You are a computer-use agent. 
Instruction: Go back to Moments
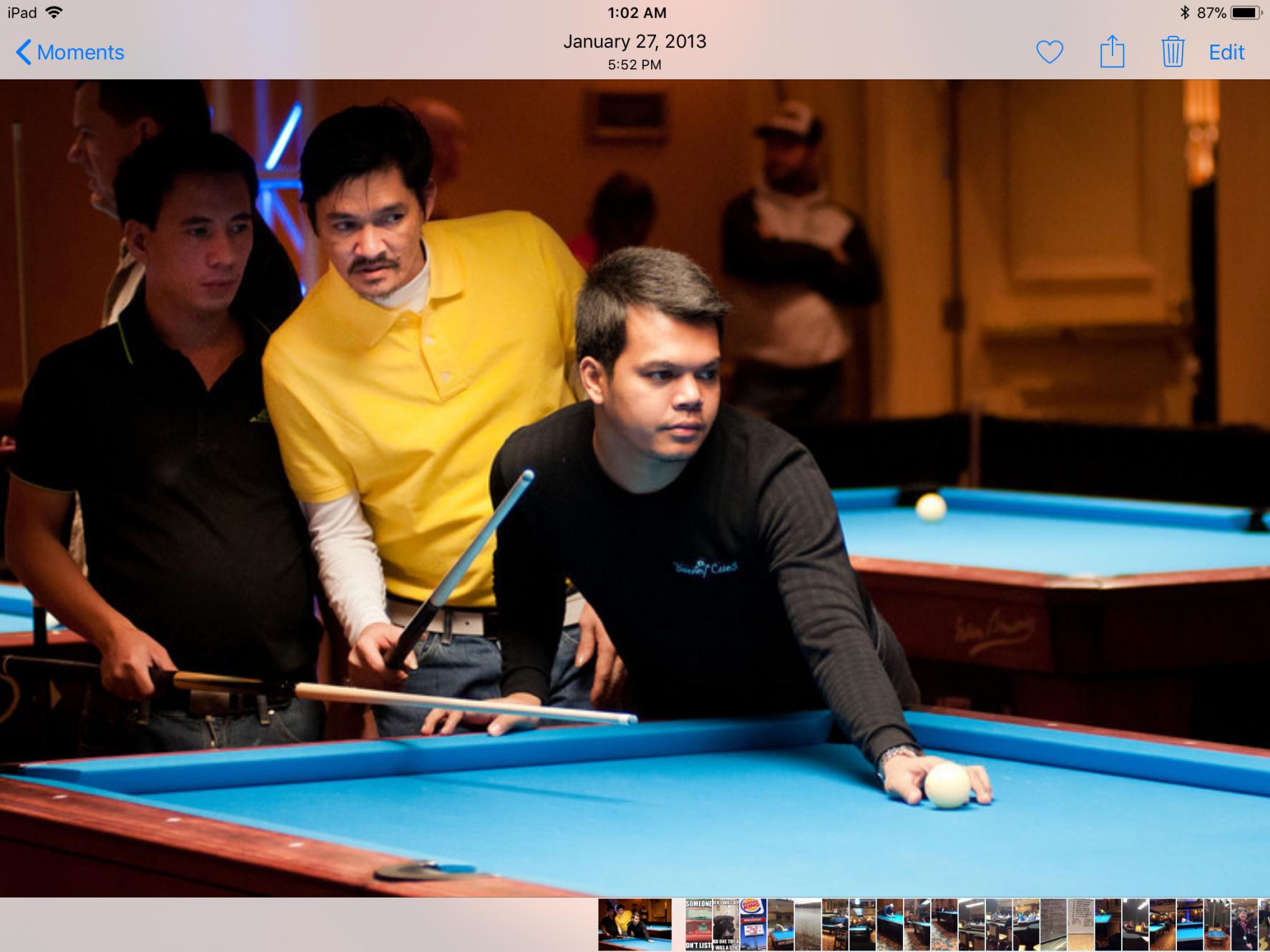69,52
